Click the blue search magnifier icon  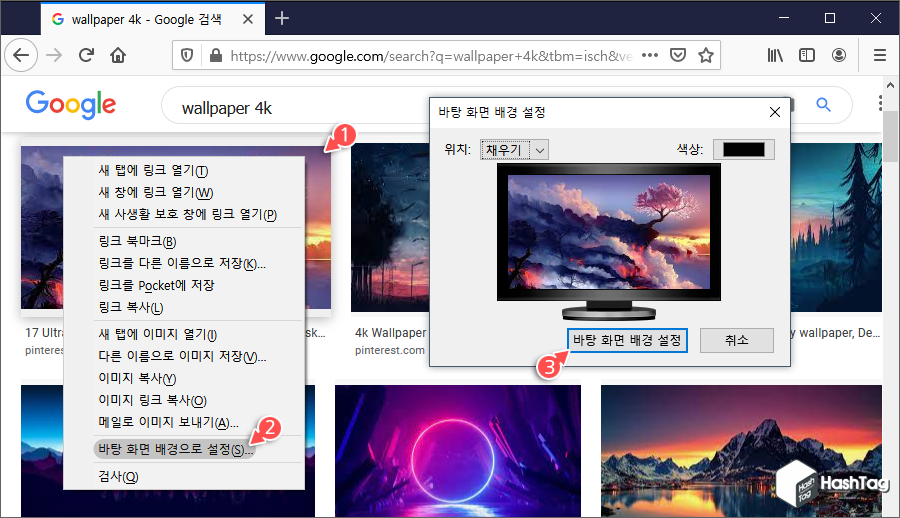tap(823, 105)
